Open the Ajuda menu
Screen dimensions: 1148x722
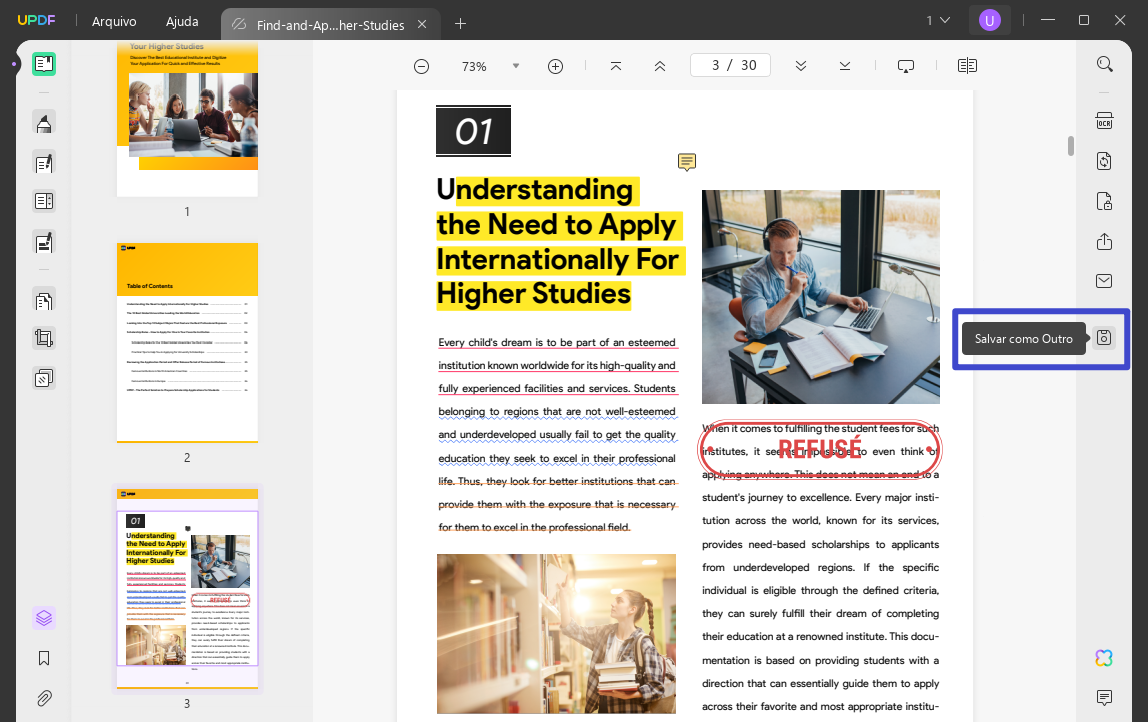[x=182, y=21]
